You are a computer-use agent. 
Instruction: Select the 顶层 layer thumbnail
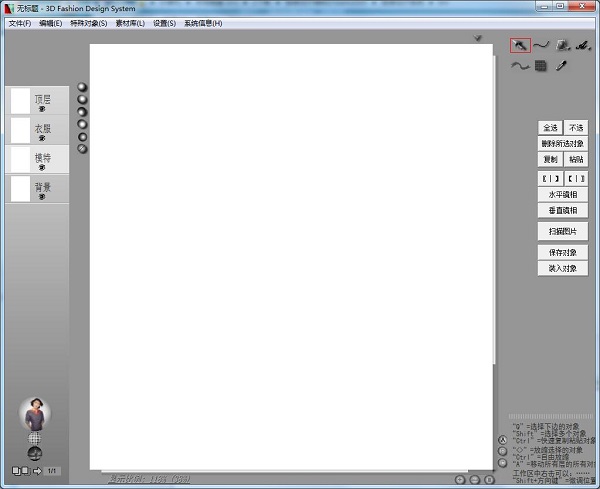(x=20, y=101)
